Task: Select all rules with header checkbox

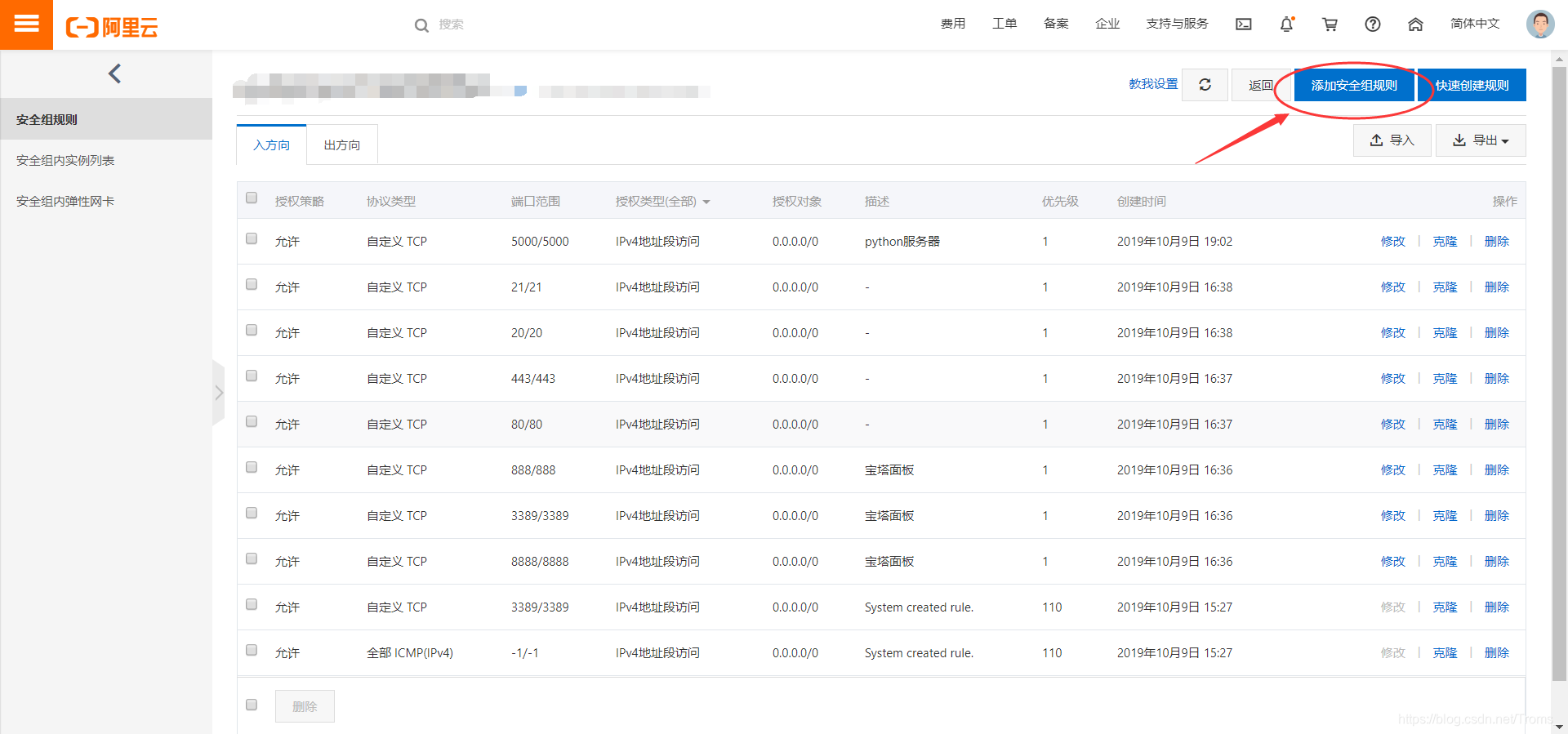Action: tap(252, 198)
